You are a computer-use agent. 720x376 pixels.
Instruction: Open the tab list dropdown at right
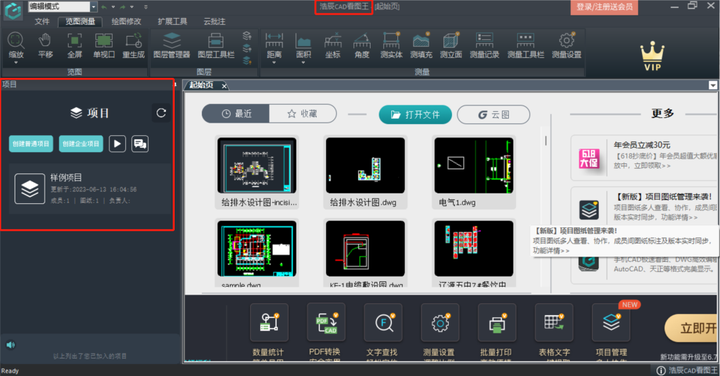pos(713,85)
